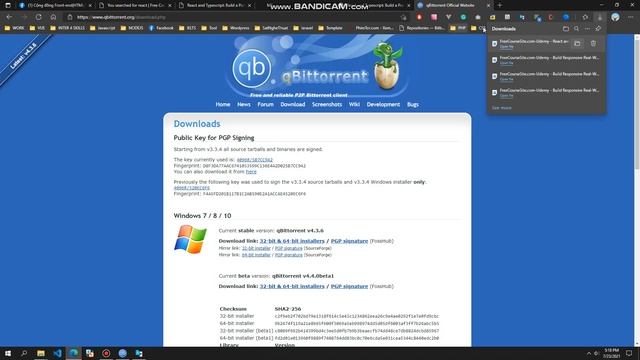
Task: Click the qBittorrent qb logo
Action: coord(252,68)
